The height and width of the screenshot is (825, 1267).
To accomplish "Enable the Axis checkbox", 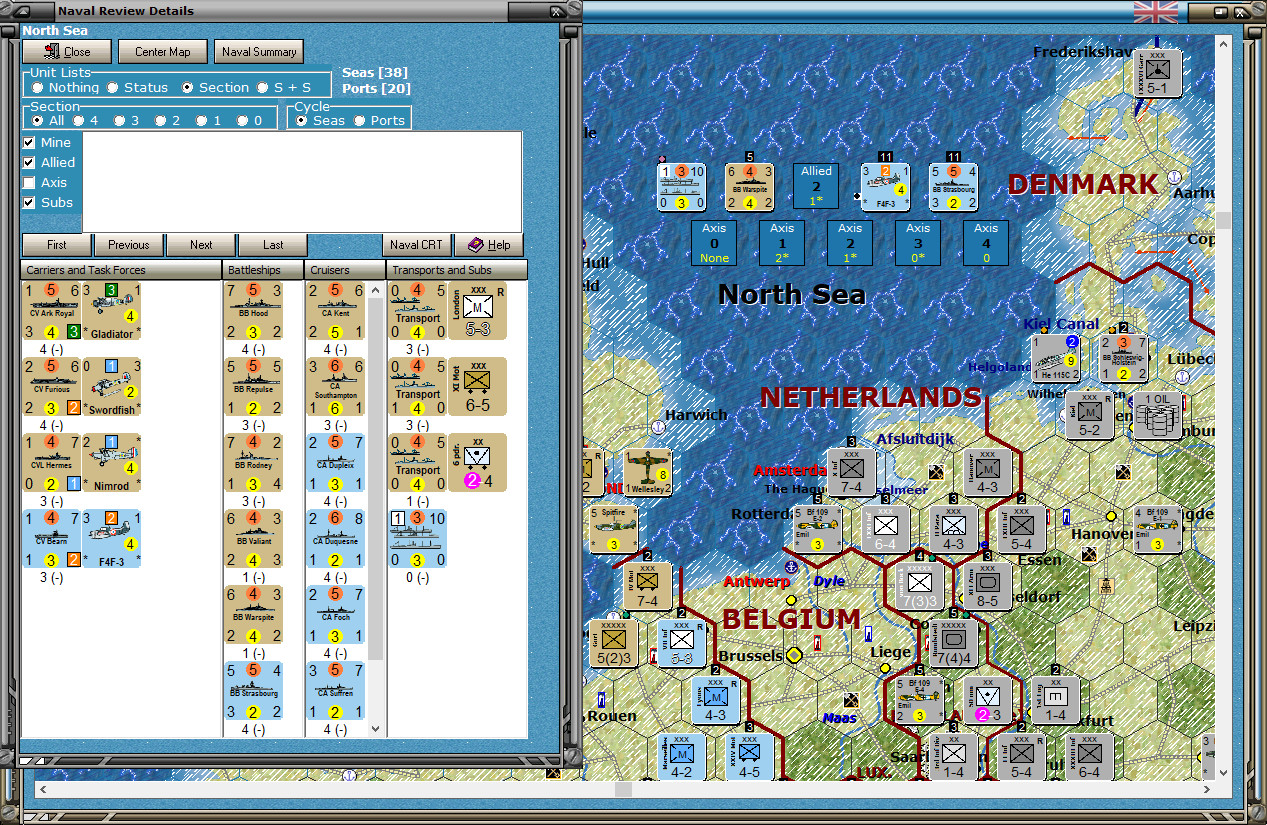I will point(29,182).
